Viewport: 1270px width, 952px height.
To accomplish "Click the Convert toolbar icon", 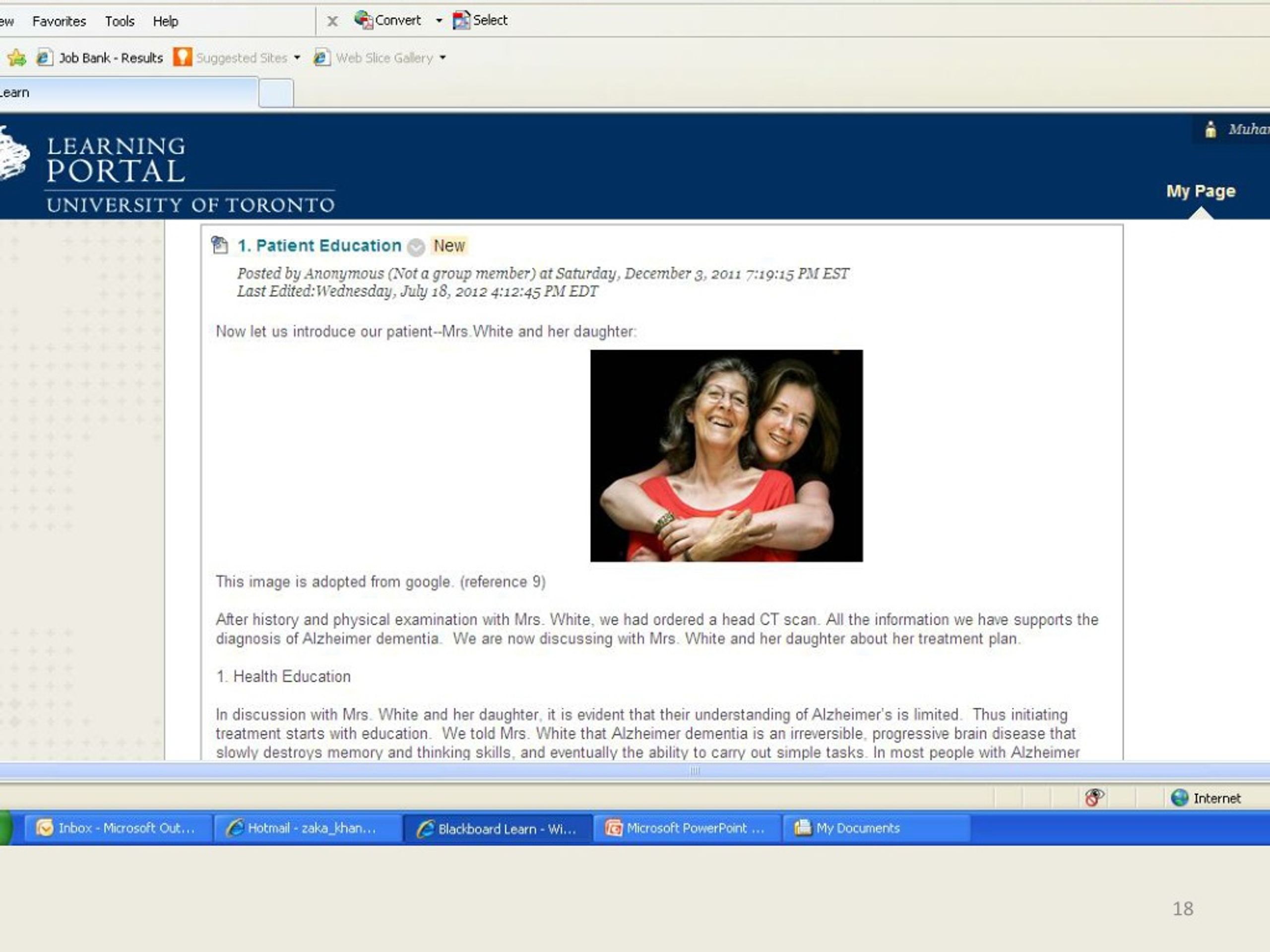I will click(x=364, y=20).
